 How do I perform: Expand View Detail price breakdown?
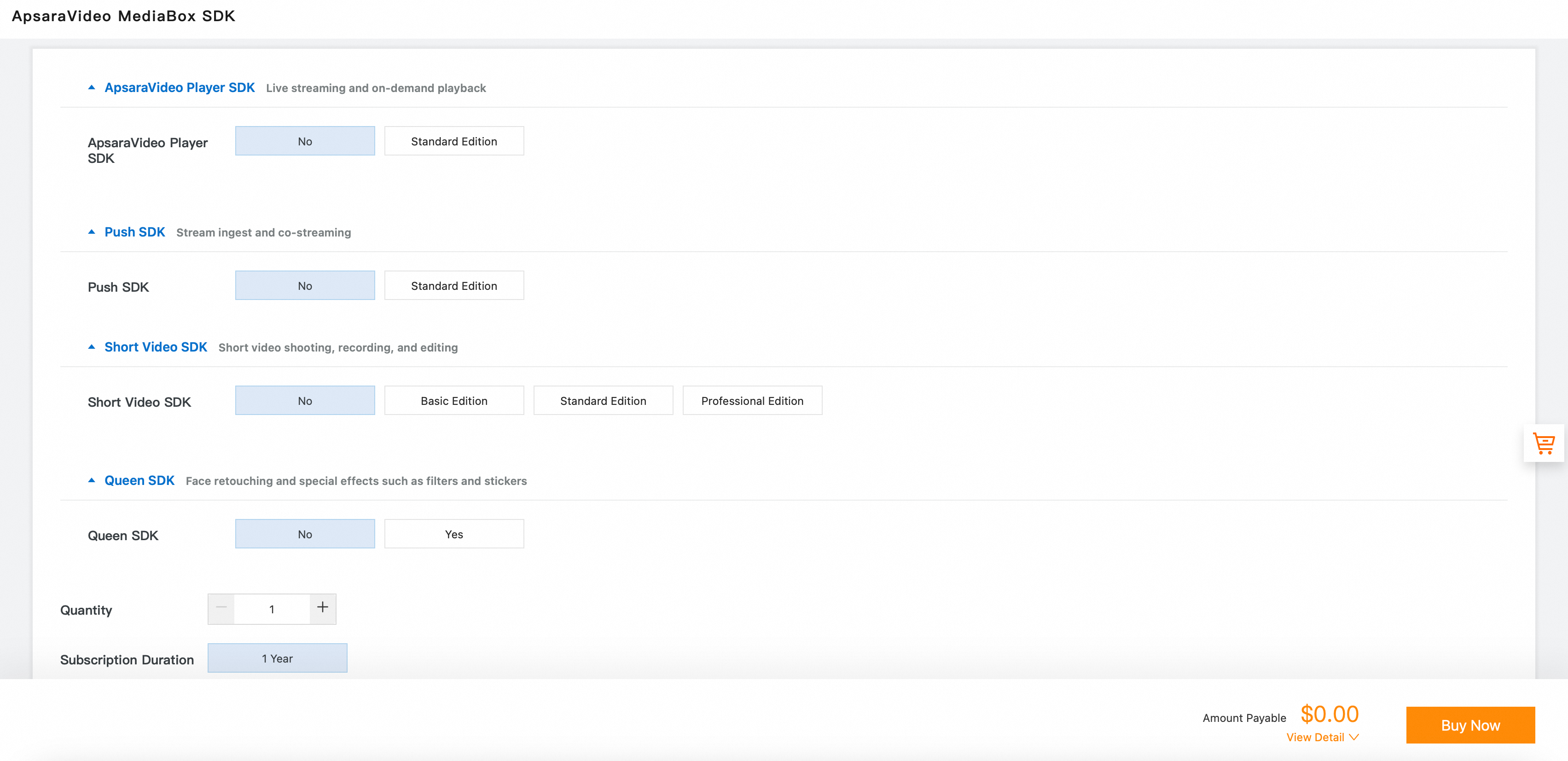pyautogui.click(x=1322, y=737)
